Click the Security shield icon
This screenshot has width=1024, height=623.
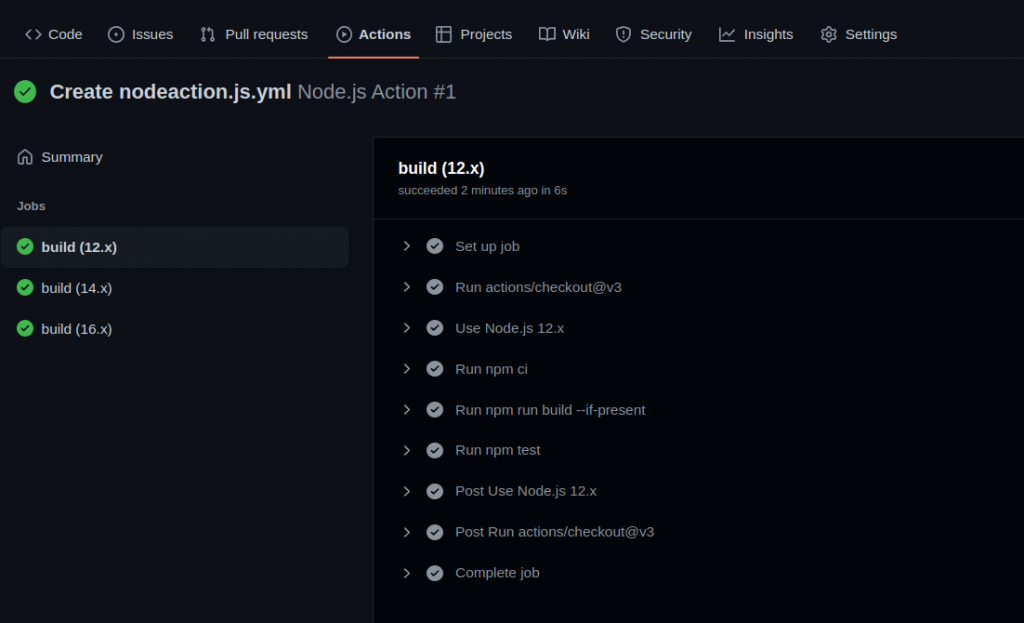[x=623, y=34]
